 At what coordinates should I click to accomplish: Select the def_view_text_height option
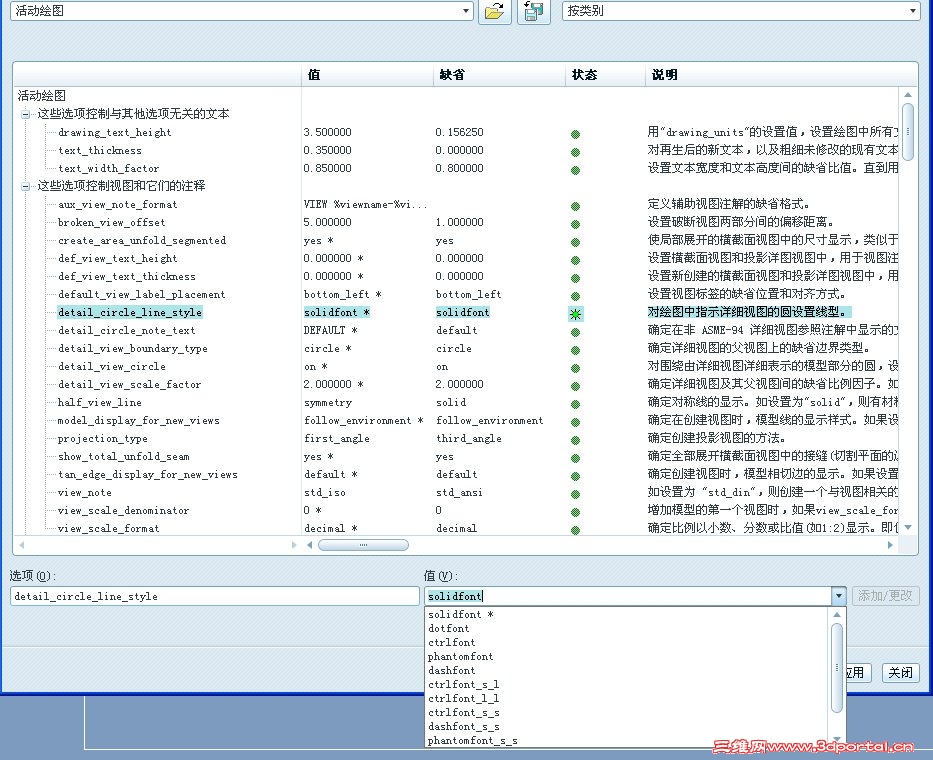click(x=117, y=258)
